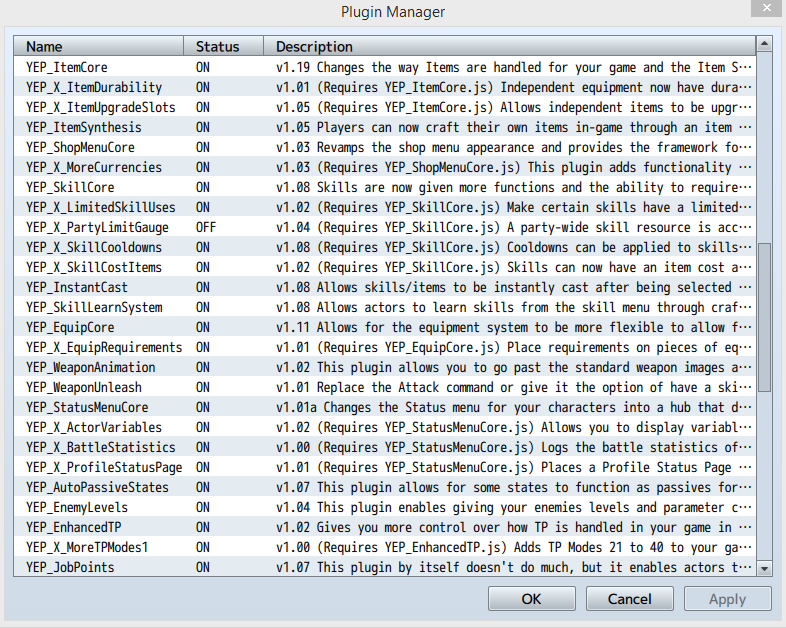The image size is (786, 628).
Task: Click the description about logging battle statistics
Action: [514, 448]
